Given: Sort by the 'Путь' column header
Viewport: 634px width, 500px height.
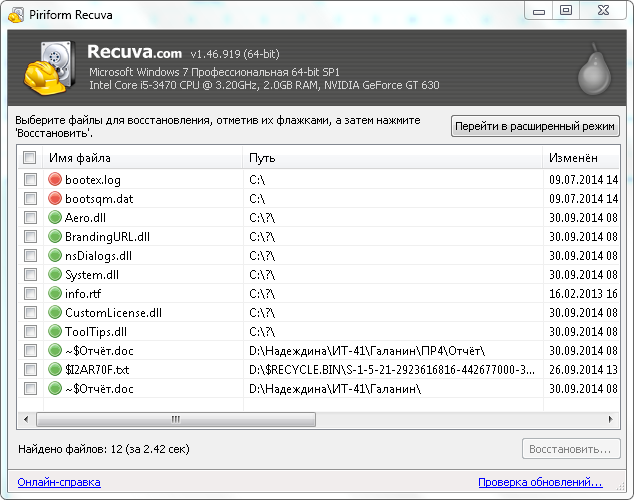Looking at the screenshot, I should 392,158.
